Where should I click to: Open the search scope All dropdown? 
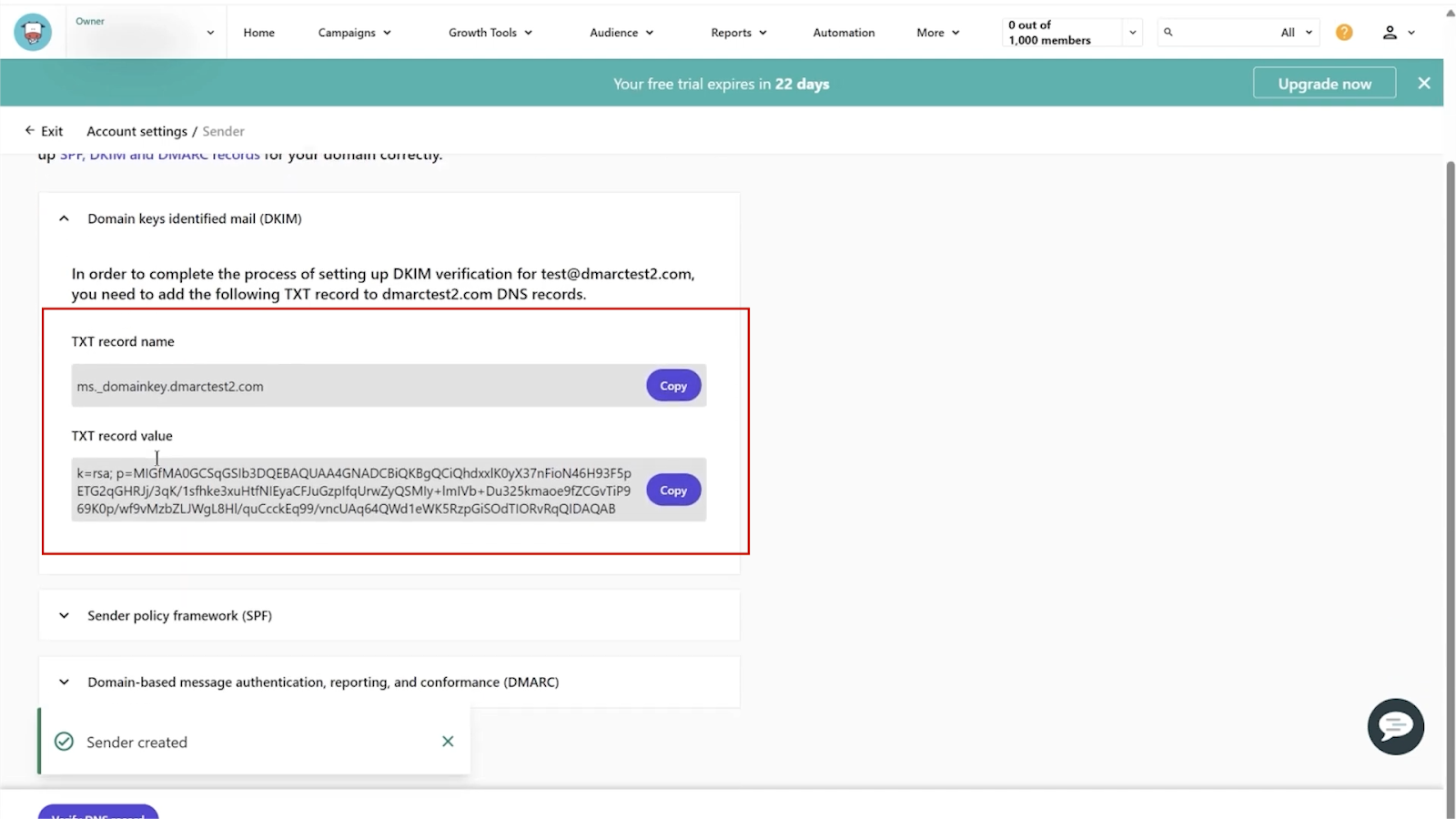(1297, 33)
